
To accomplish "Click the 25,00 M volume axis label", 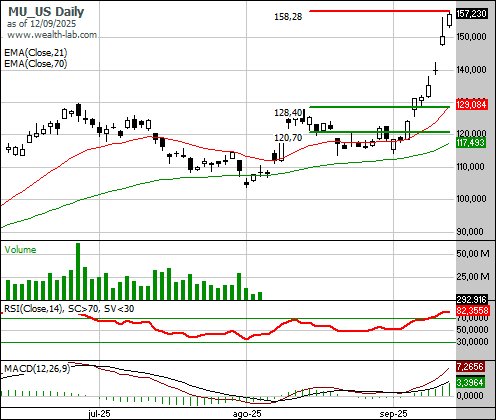I will tap(473, 276).
